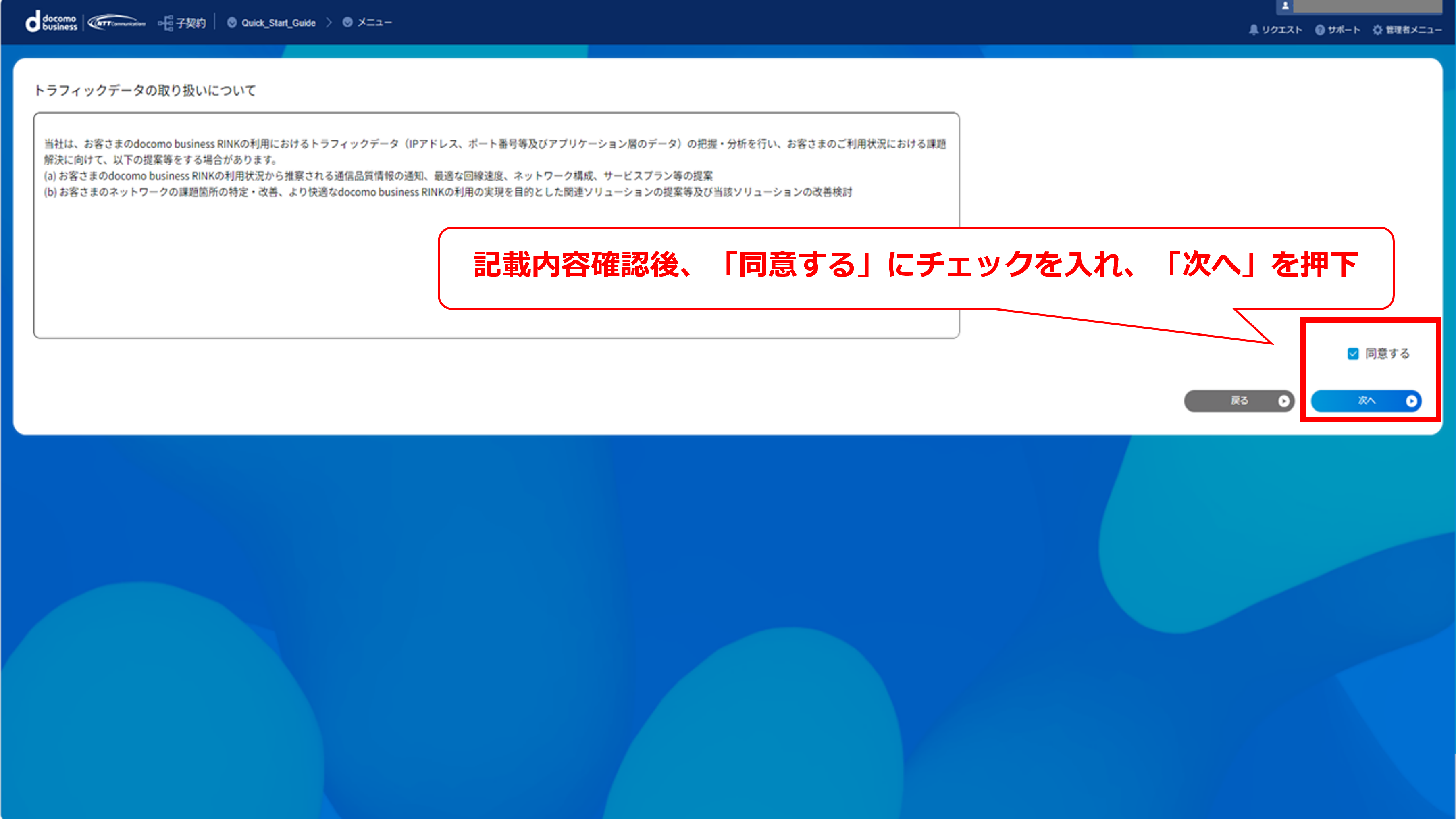
Task: Open the サポート help menu
Action: tap(1337, 30)
